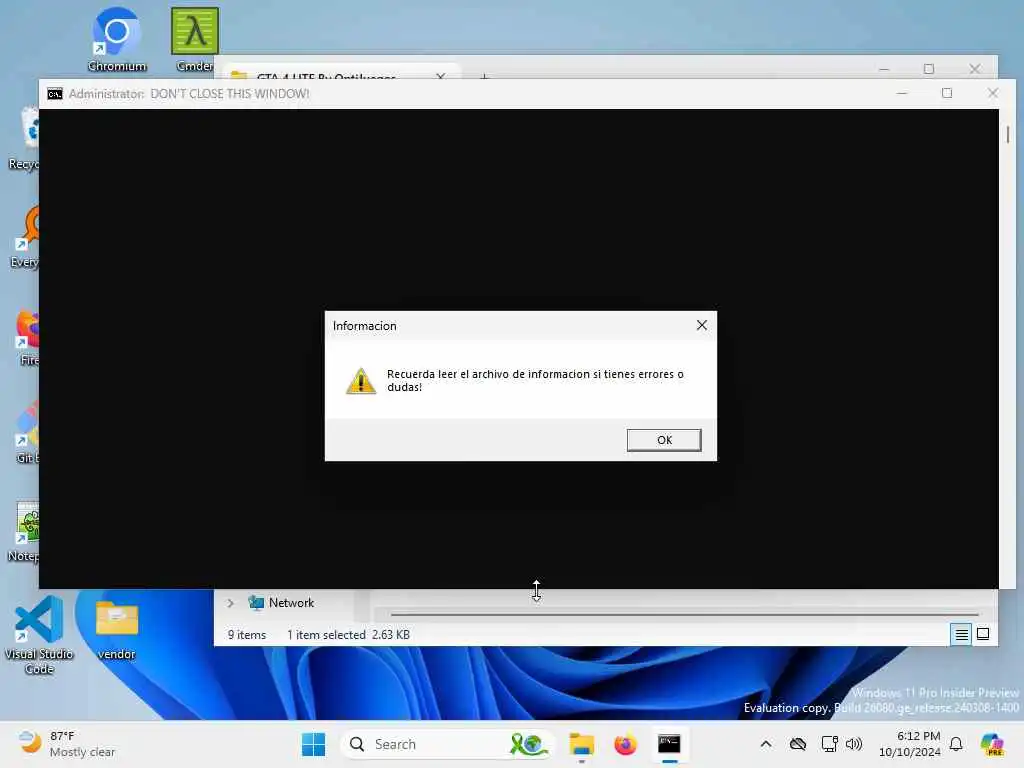The width and height of the screenshot is (1024, 768).
Task: Click the cloud sync tray icon
Action: (x=797, y=744)
